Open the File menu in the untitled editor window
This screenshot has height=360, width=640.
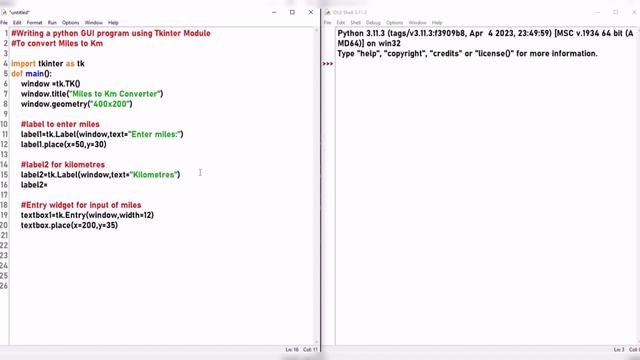coord(4,23)
